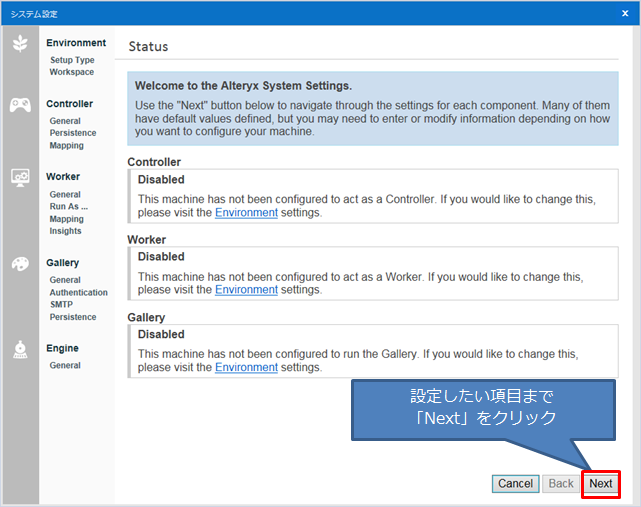The image size is (641, 507).
Task: Open Setup Type under Environment
Action: [x=72, y=60]
